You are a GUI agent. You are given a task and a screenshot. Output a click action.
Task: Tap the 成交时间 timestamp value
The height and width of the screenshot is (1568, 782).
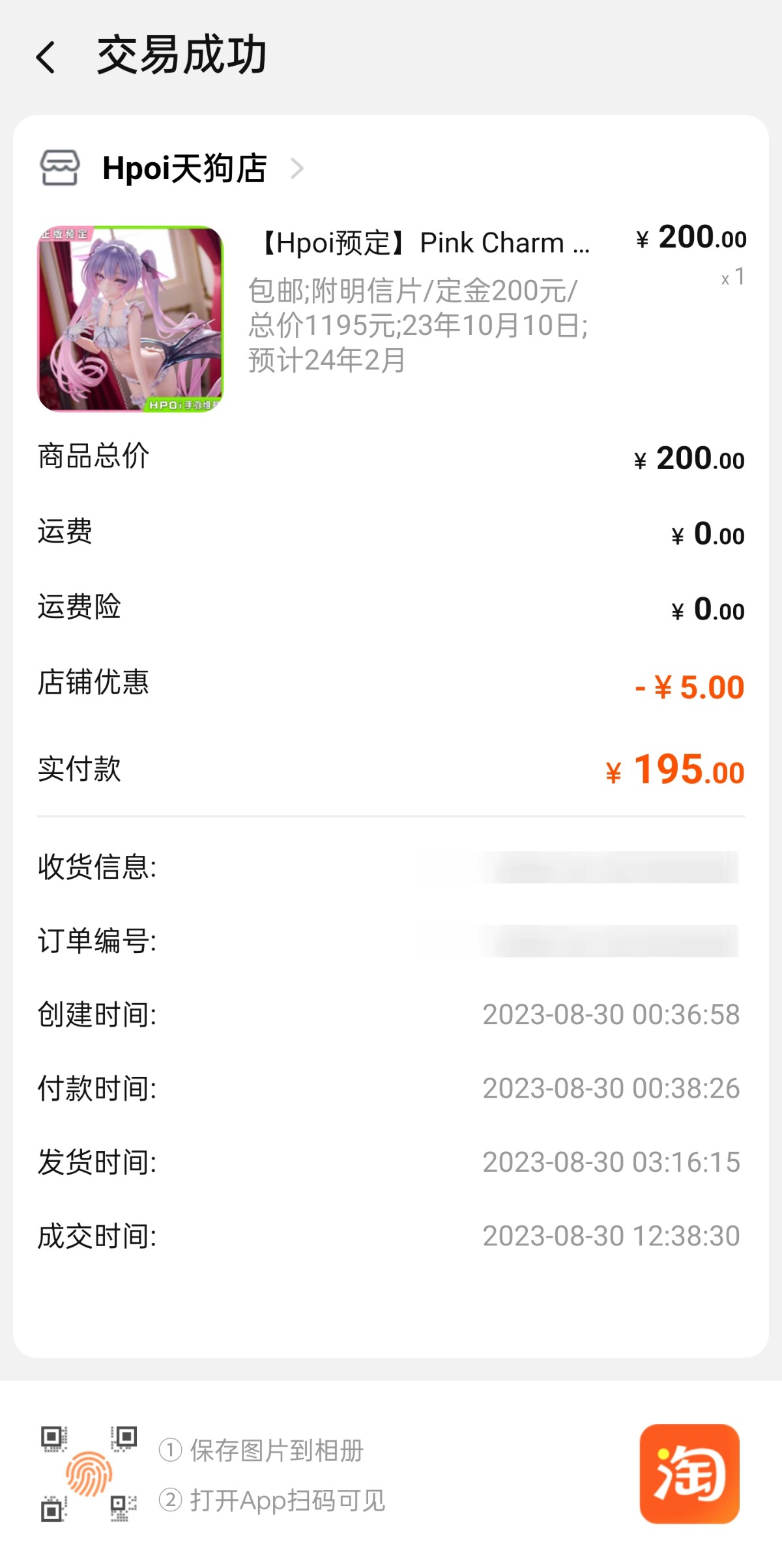[x=611, y=1236]
